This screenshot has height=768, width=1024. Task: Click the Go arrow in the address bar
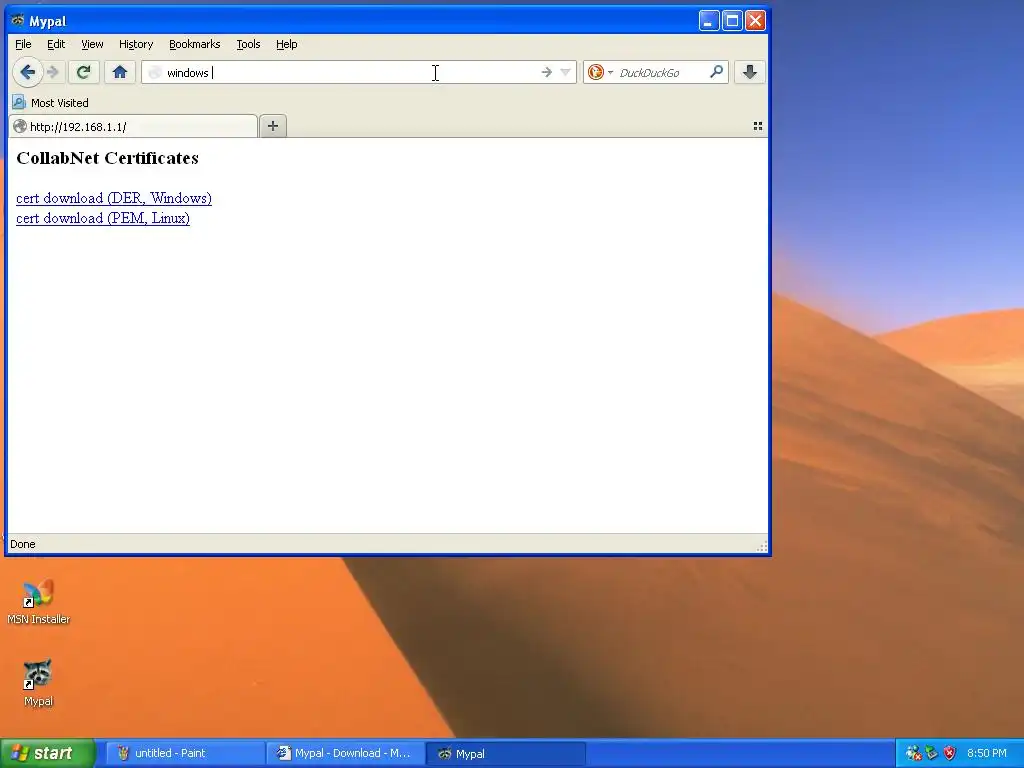(547, 72)
